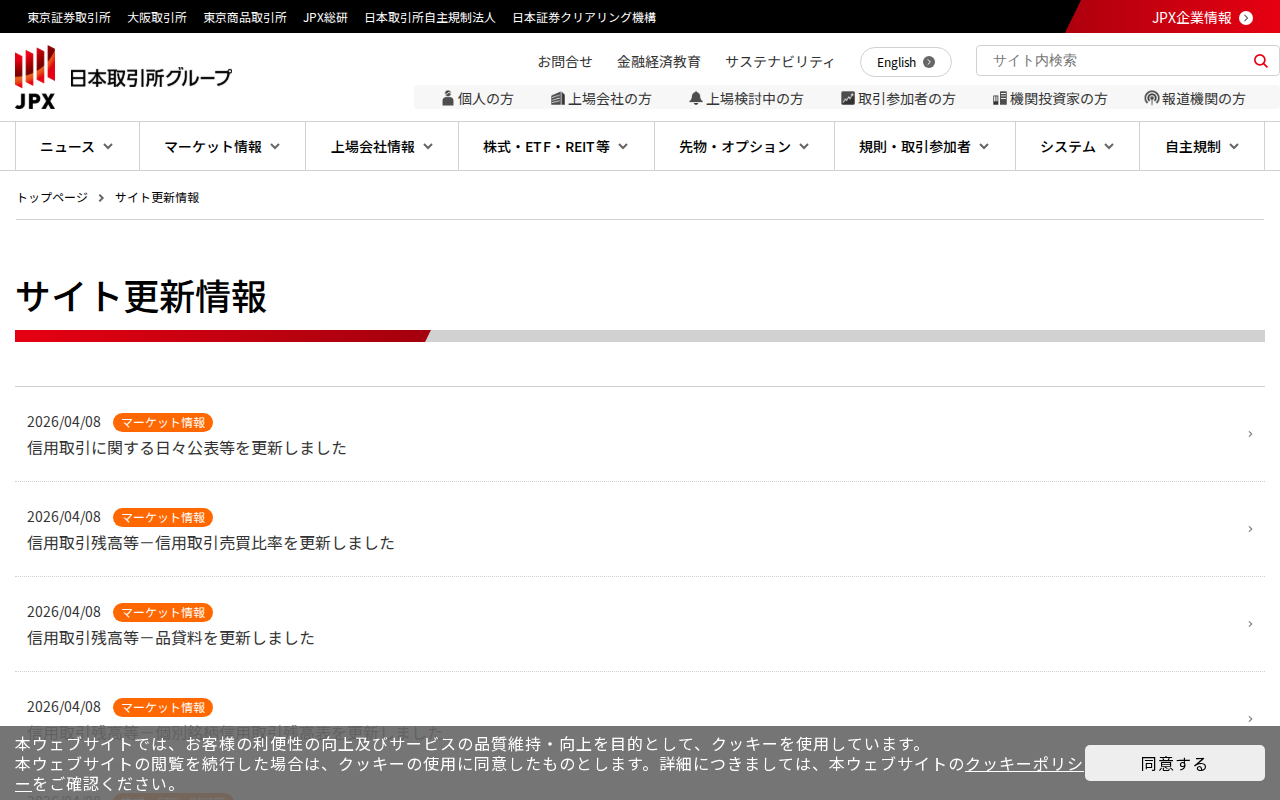
Task: Expand the 先物・オプション menu
Action: pos(744,147)
